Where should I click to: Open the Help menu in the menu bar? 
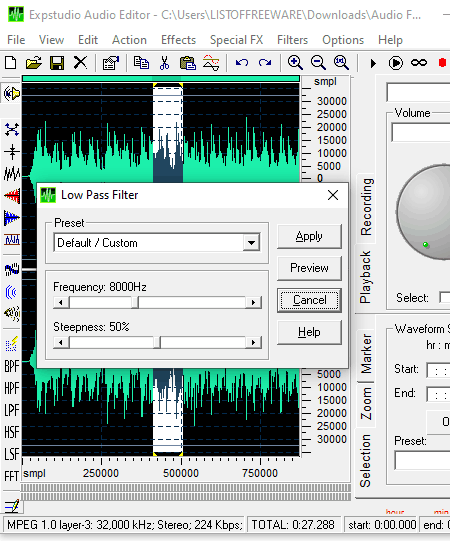pyautogui.click(x=390, y=40)
